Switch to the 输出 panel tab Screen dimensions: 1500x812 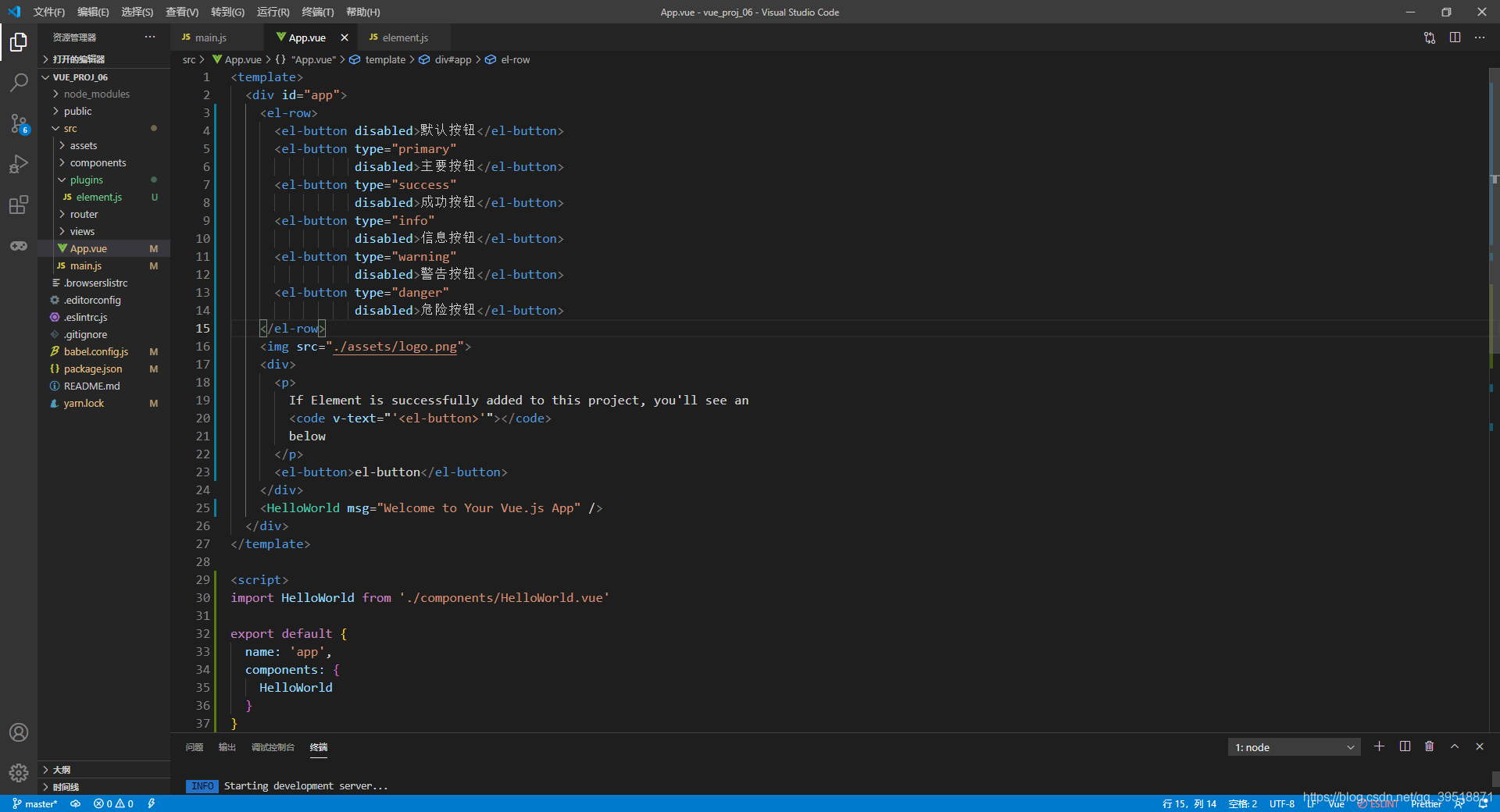click(x=227, y=747)
